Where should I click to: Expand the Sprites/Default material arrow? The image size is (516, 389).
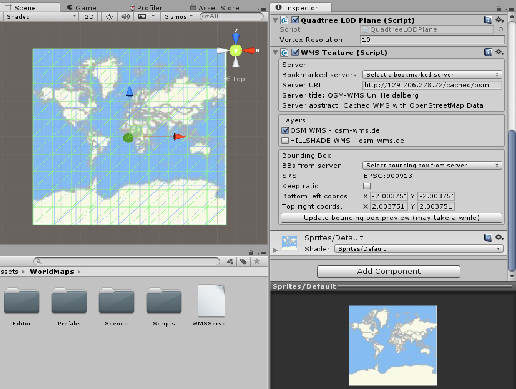coord(275,250)
